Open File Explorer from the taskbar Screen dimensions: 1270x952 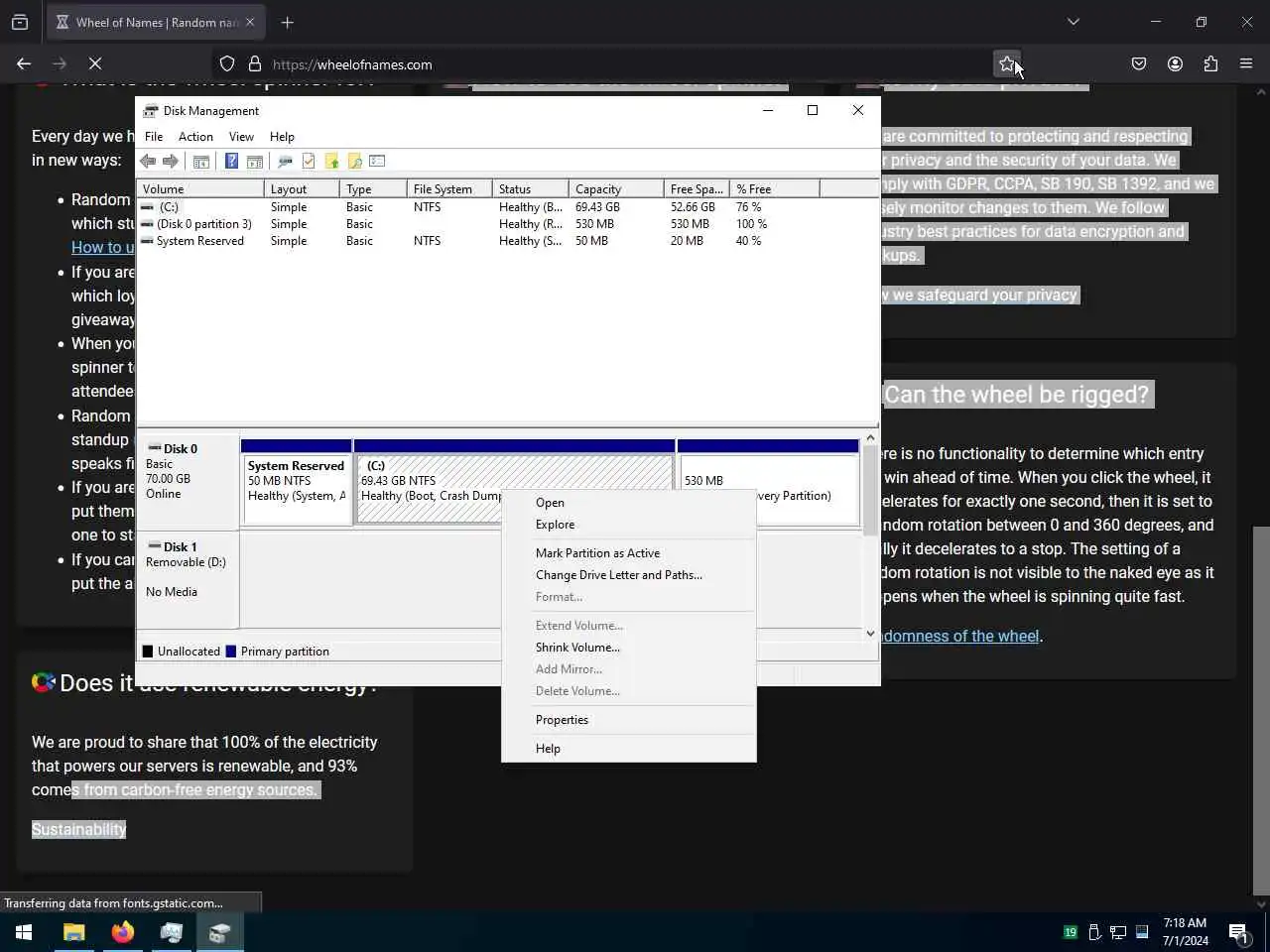pos(73,932)
